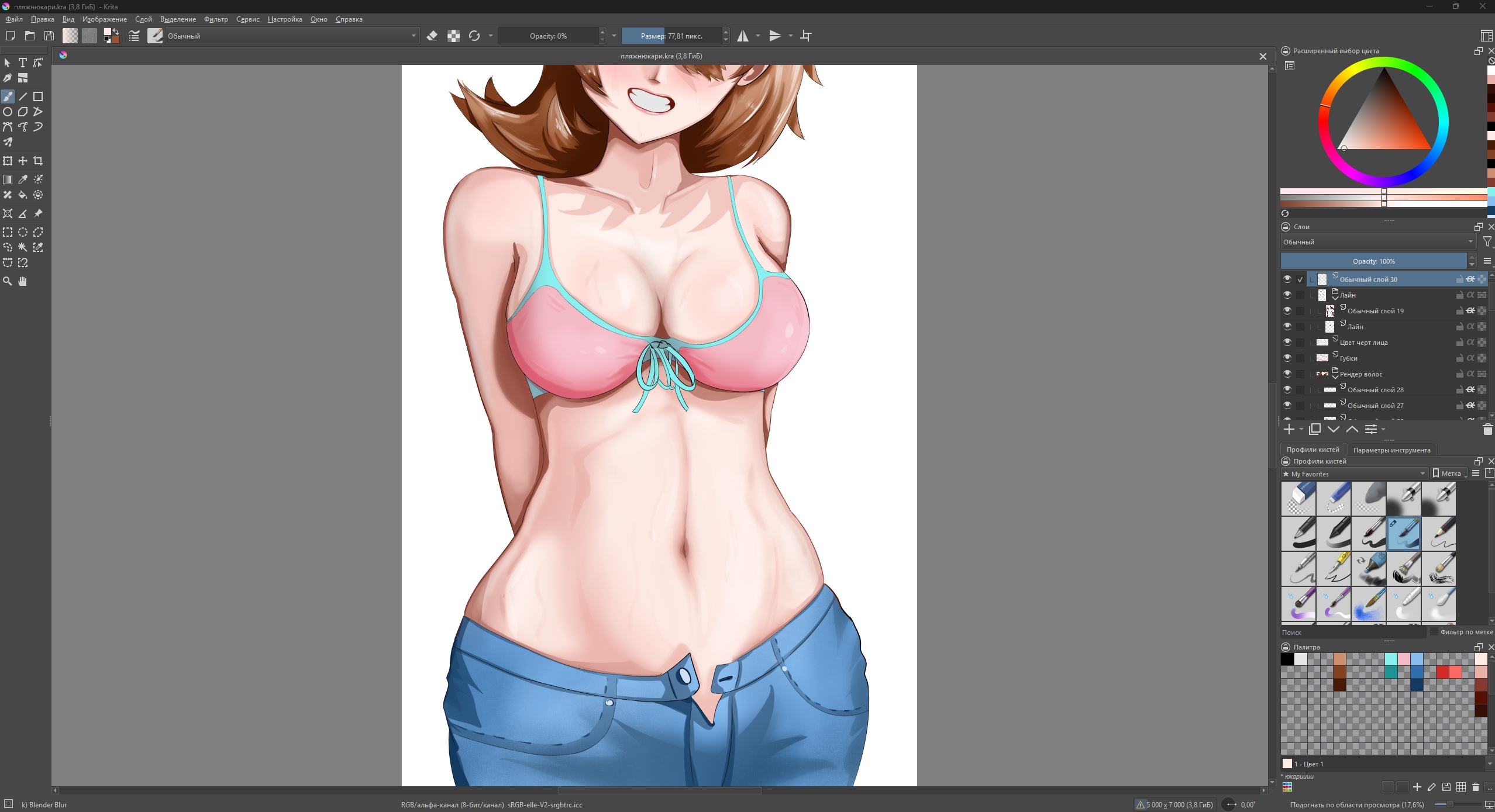Screen dimensions: 1495x812
Task: Switch to Параметры инструмента tab
Action: pos(1391,450)
